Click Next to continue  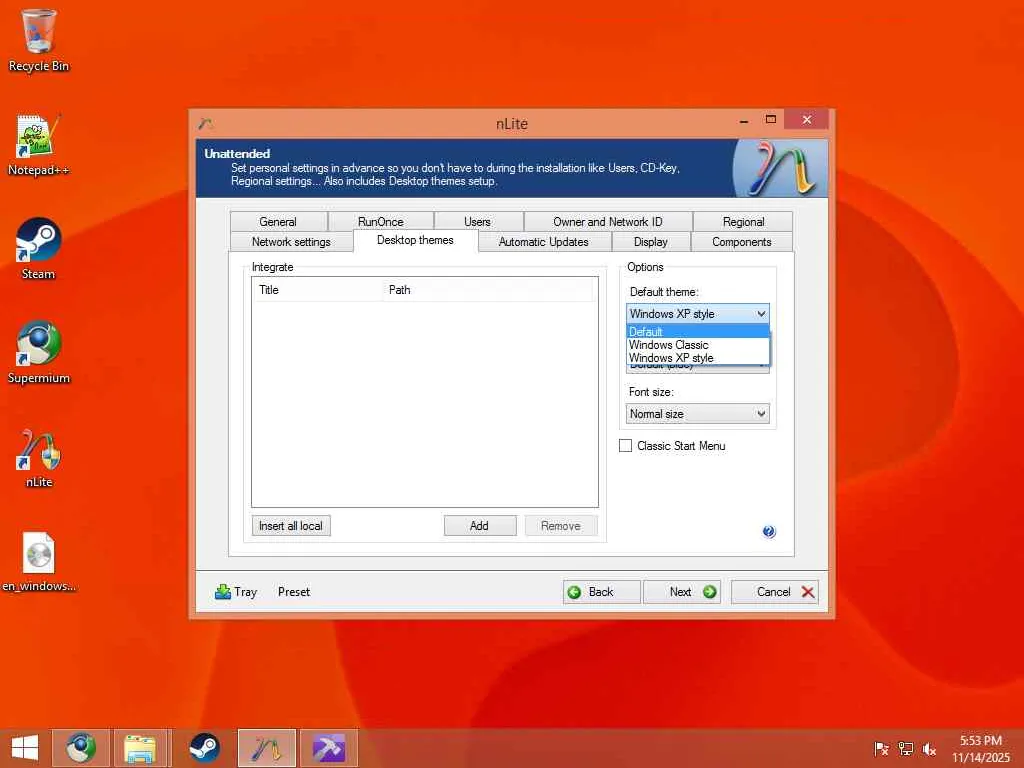[682, 592]
